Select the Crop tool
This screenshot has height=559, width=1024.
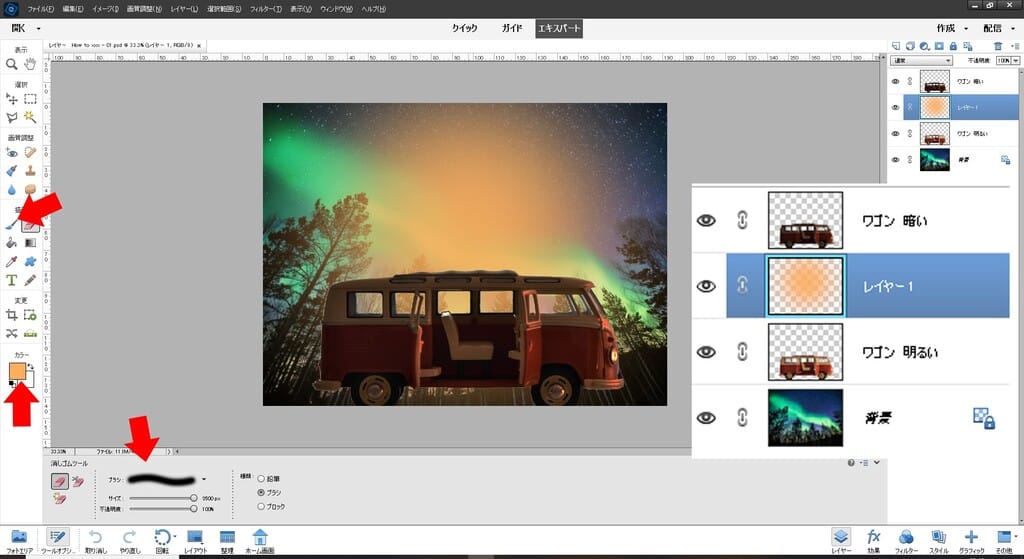pos(12,314)
